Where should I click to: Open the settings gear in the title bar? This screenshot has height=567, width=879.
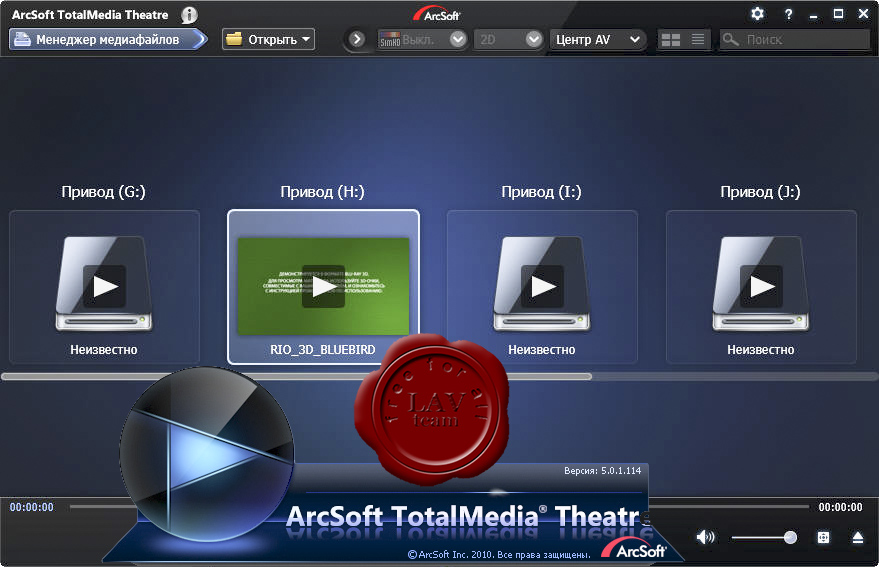(x=757, y=14)
